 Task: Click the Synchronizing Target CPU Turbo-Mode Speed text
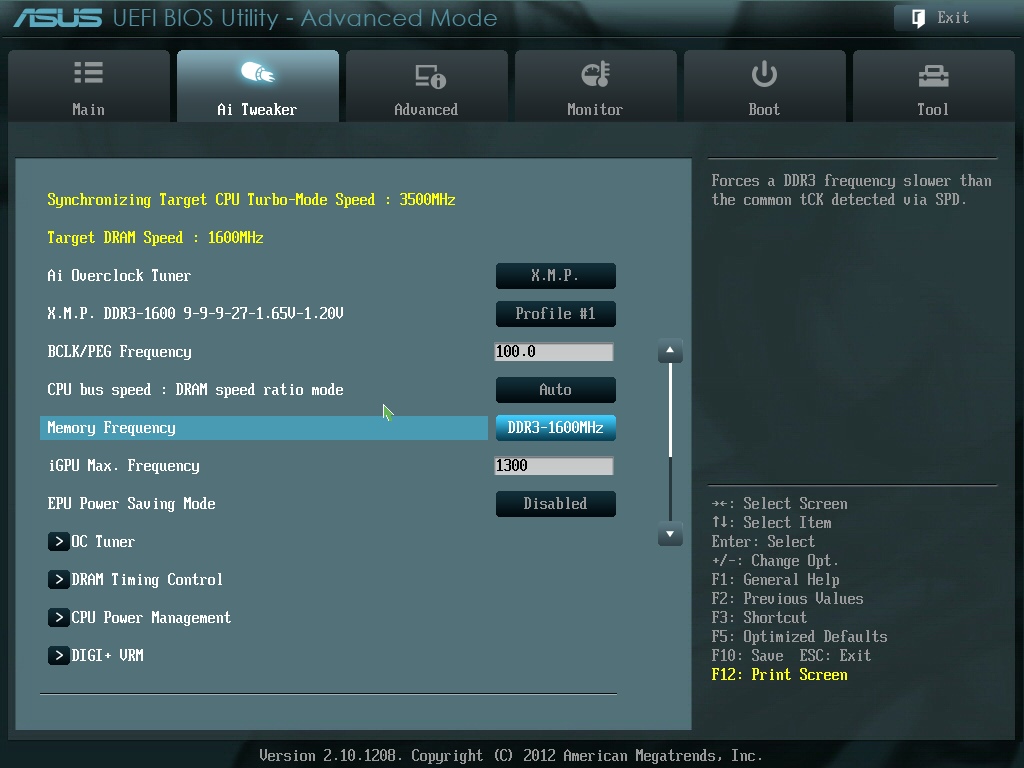click(251, 200)
